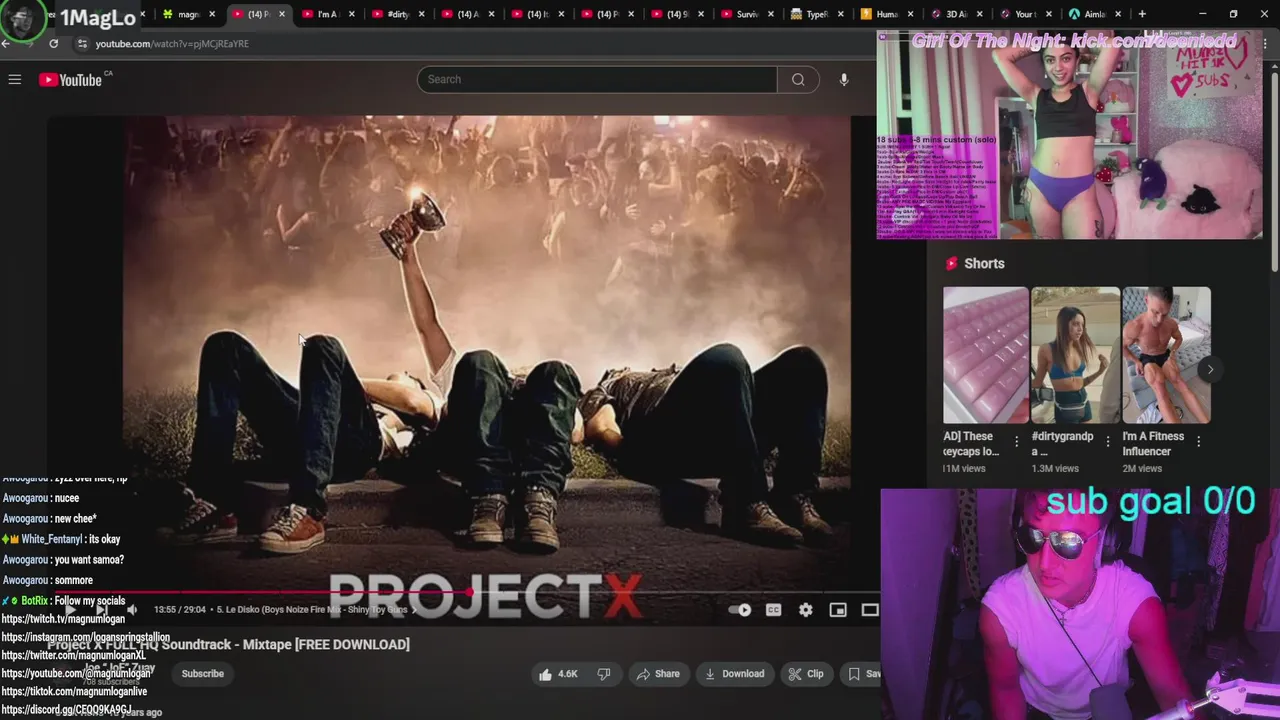Reload the page with the refresh icon
The width and height of the screenshot is (1280, 720).
coord(53,44)
